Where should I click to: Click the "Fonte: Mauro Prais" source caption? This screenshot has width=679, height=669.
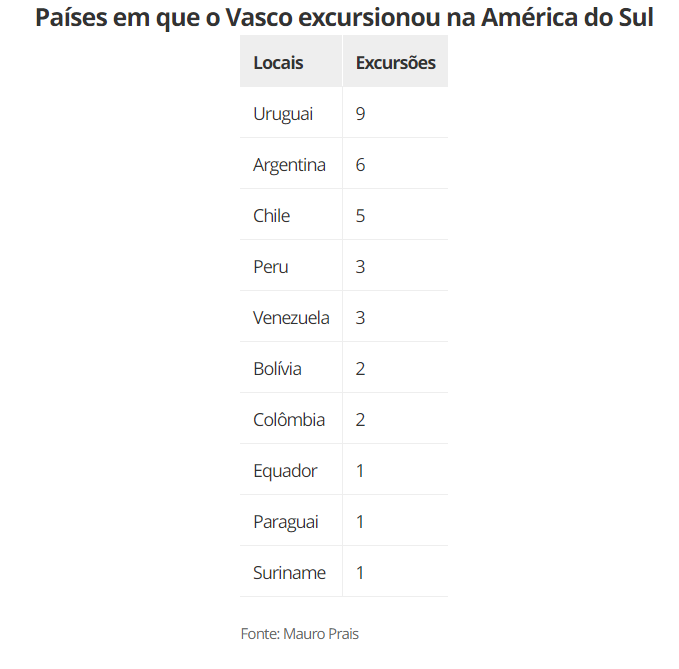click(299, 634)
